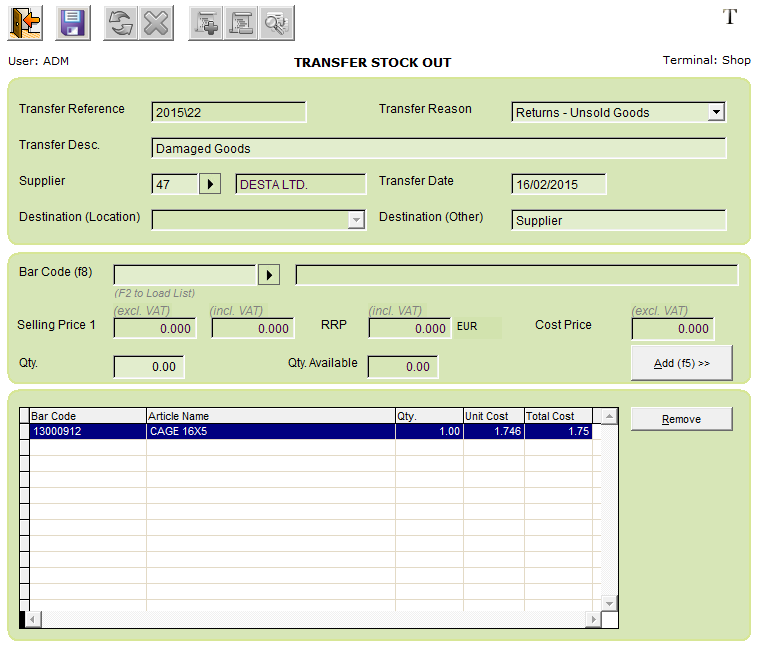
Task: Click the new document plus icon
Action: click(207, 23)
